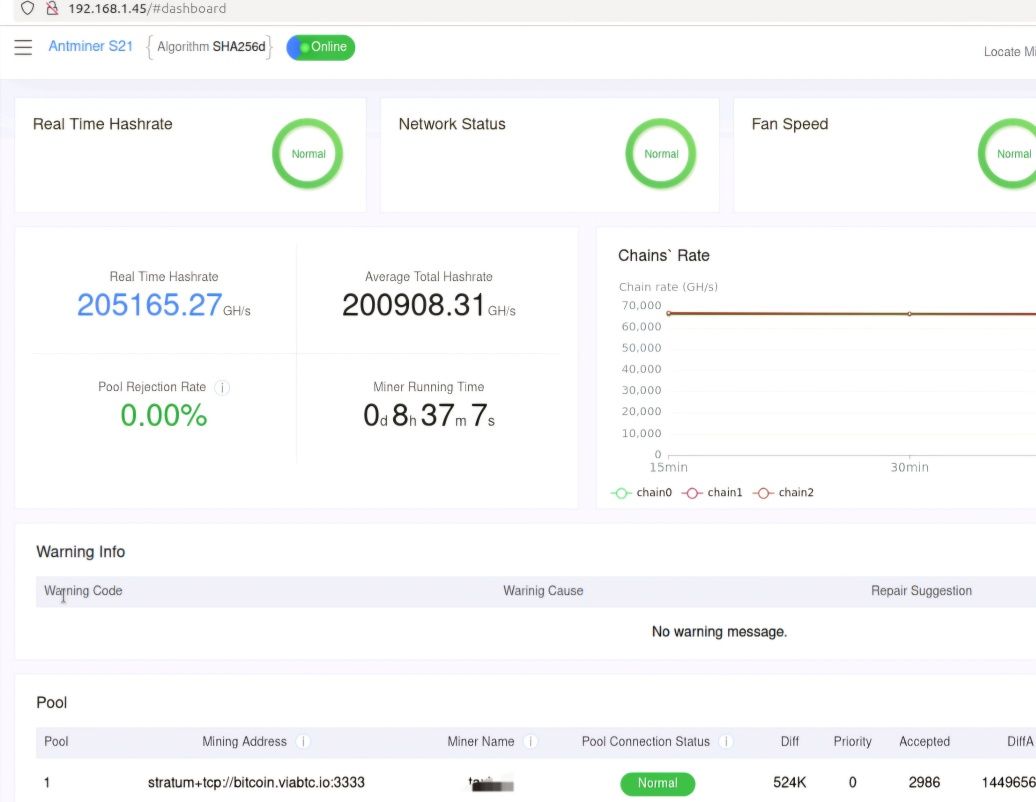The width and height of the screenshot is (1036, 802).
Task: Click the Online status toggle badge
Action: click(x=320, y=47)
